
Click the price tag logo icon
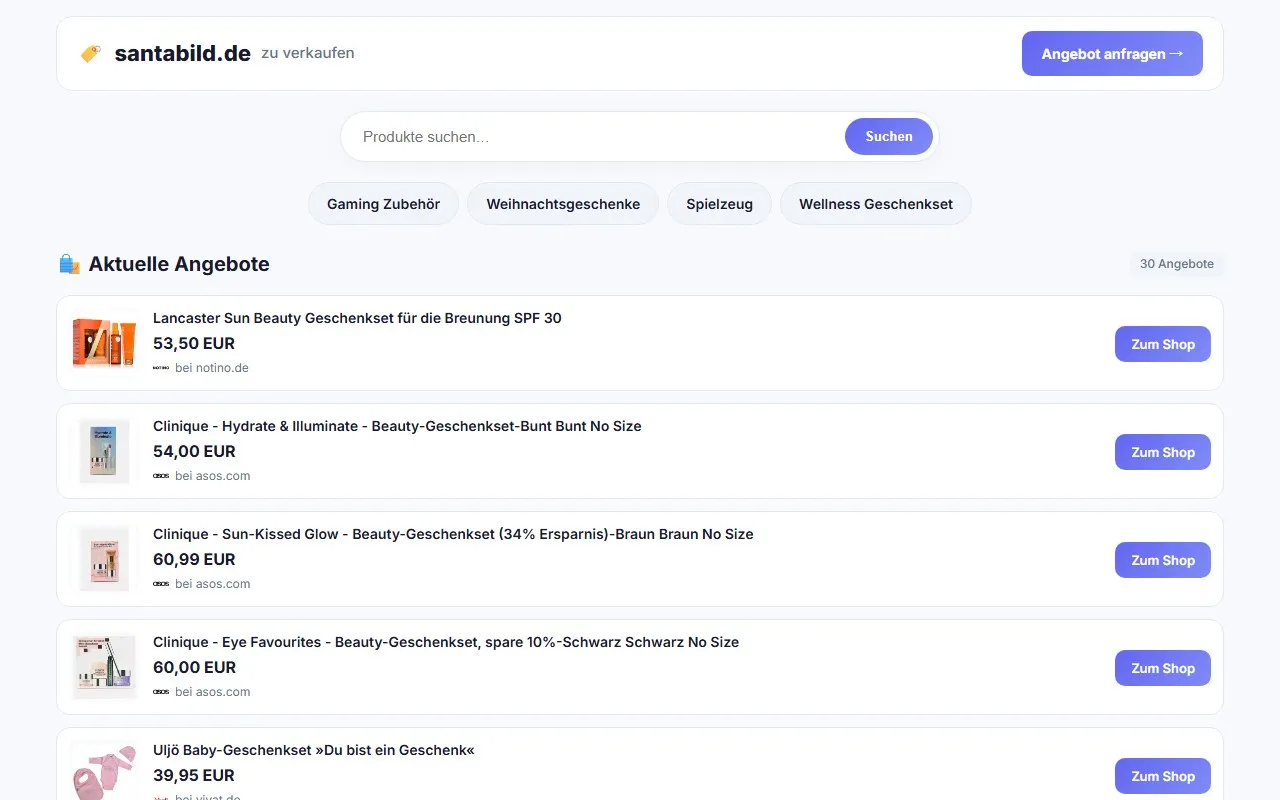[90, 54]
